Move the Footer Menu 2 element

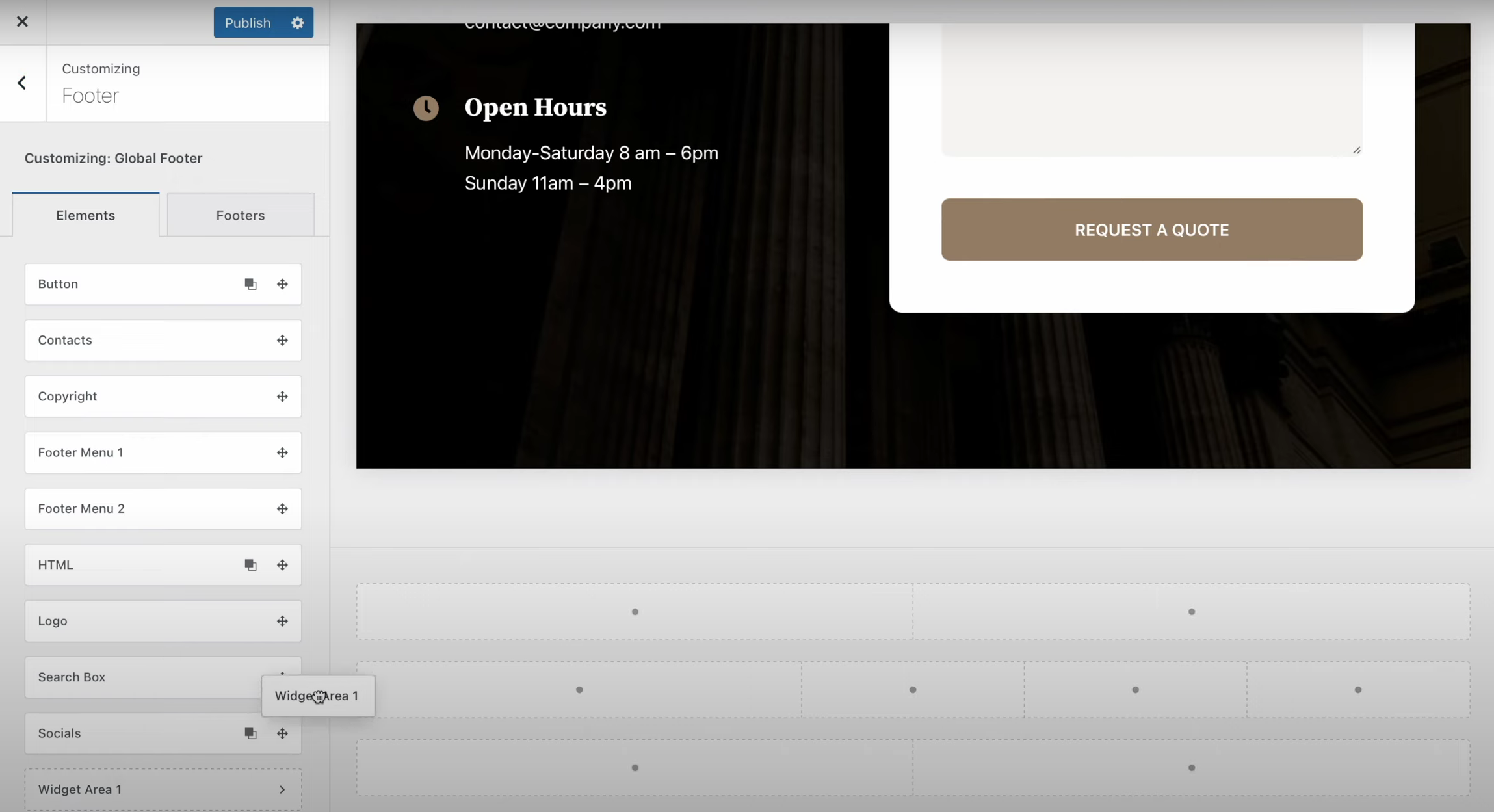click(282, 508)
